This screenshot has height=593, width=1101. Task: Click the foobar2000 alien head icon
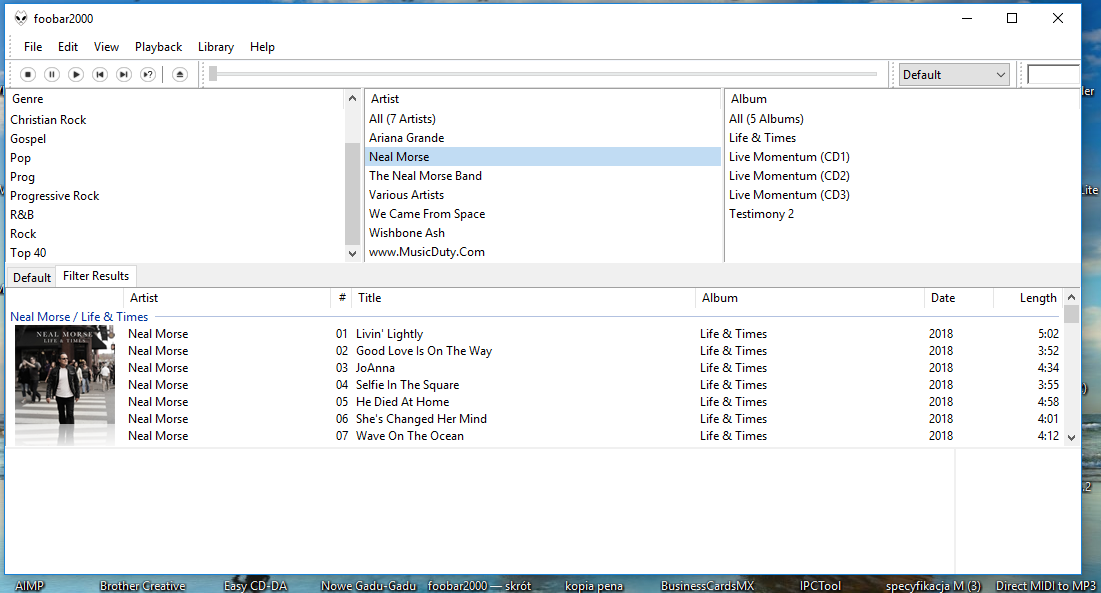tap(21, 18)
